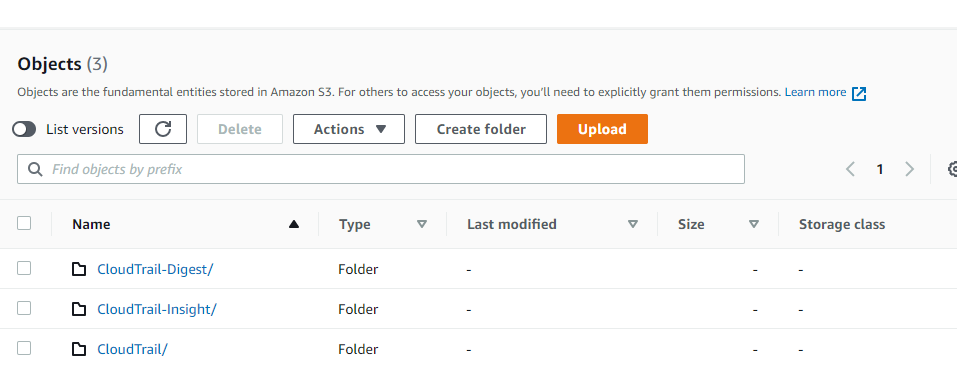Image resolution: width=961 pixels, height=385 pixels.
Task: Click the folder icon next to CloudTrail-Insight/
Action: click(79, 309)
